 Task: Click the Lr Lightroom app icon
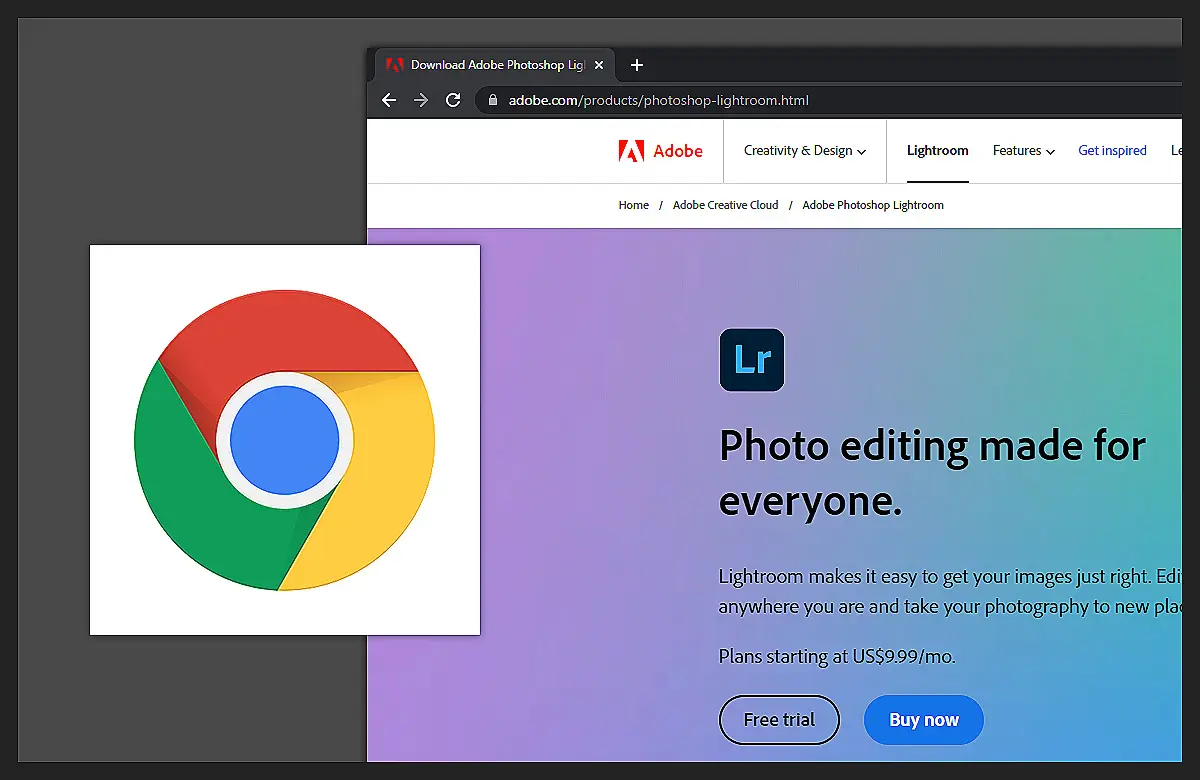click(x=752, y=360)
